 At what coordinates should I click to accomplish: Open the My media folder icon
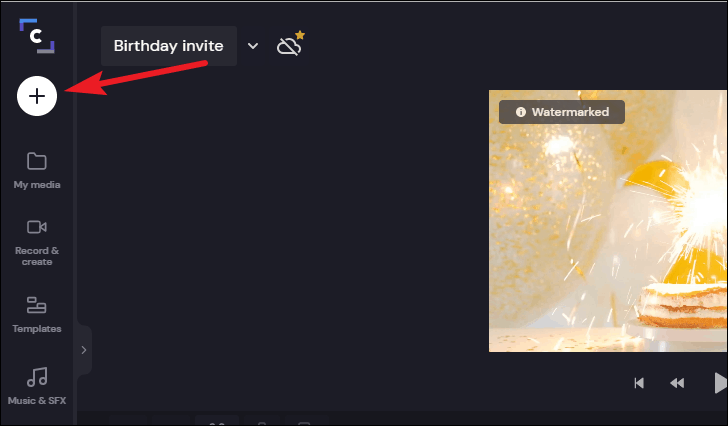pyautogui.click(x=37, y=161)
